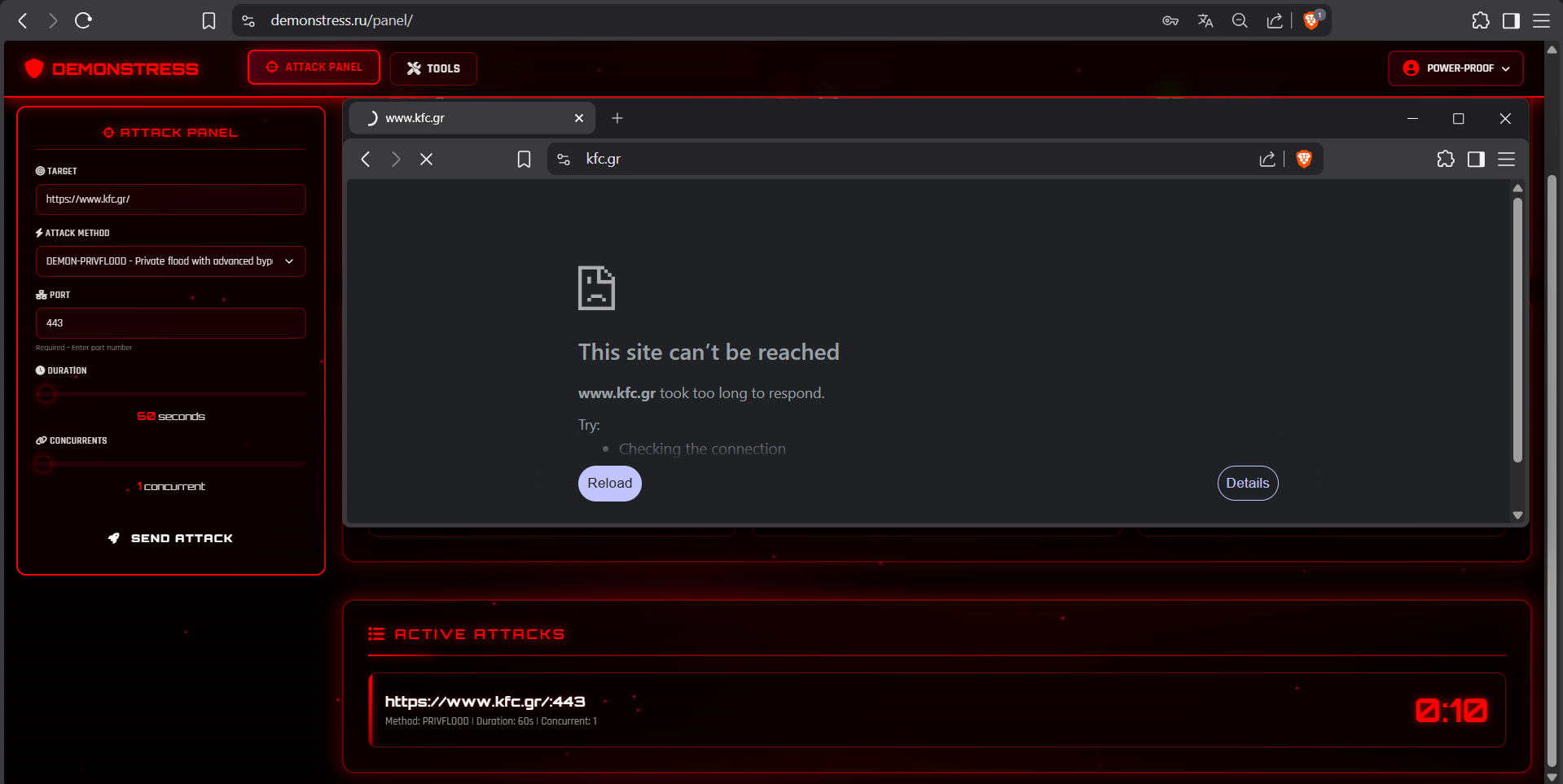Click the translate page icon
The height and width of the screenshot is (784, 1563).
[1205, 20]
